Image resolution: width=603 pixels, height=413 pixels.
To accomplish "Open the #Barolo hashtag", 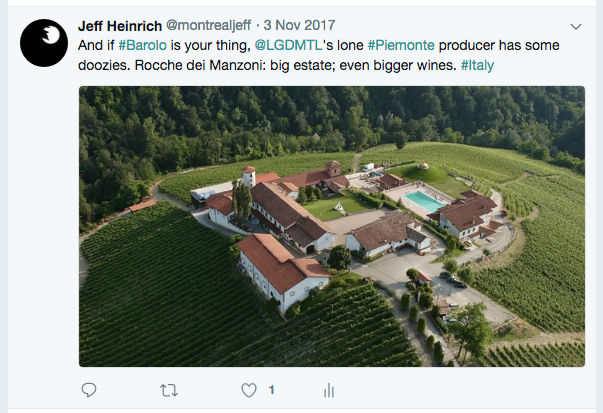I will tap(142, 45).
